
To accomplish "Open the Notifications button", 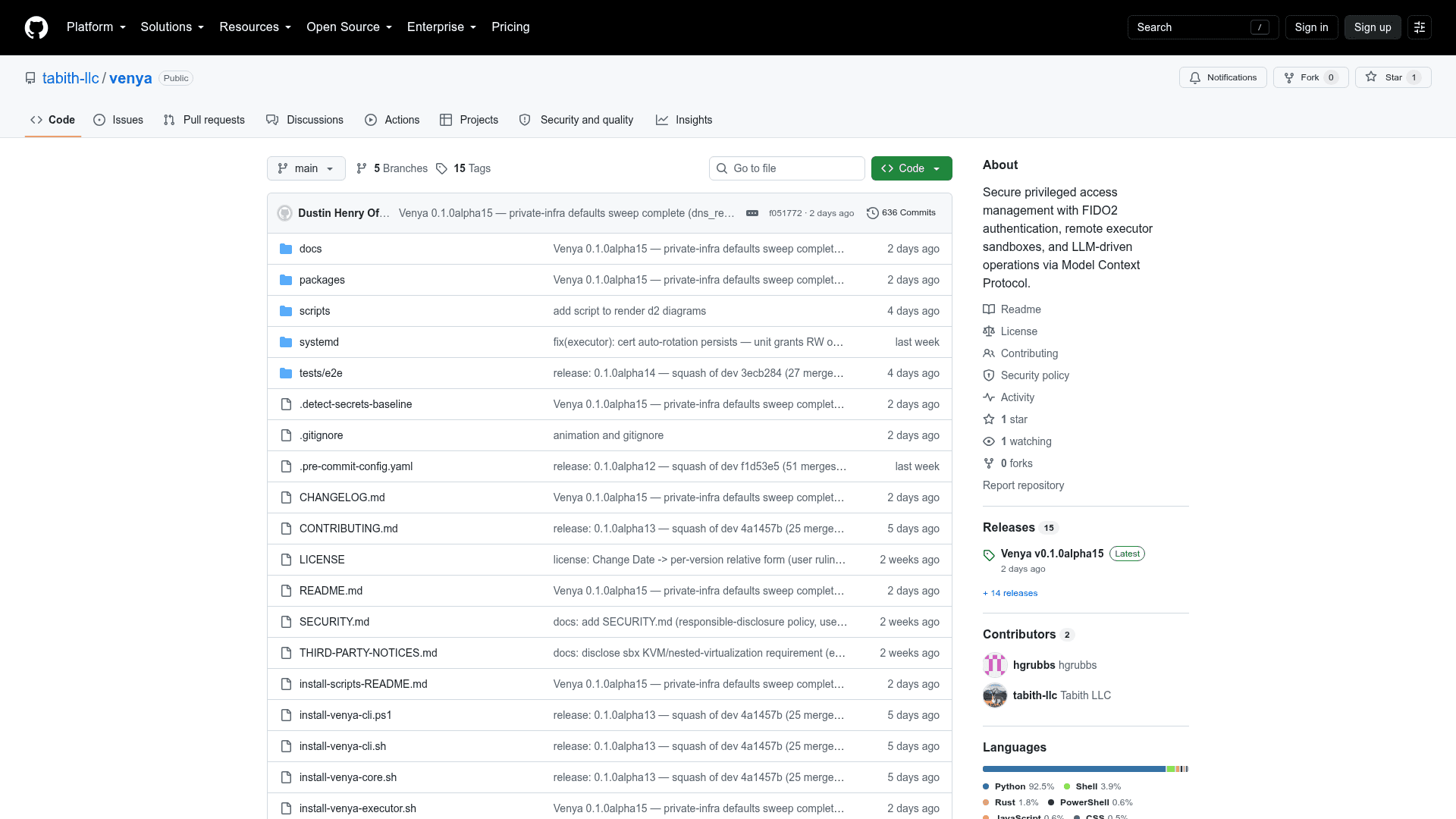I will click(x=1222, y=77).
